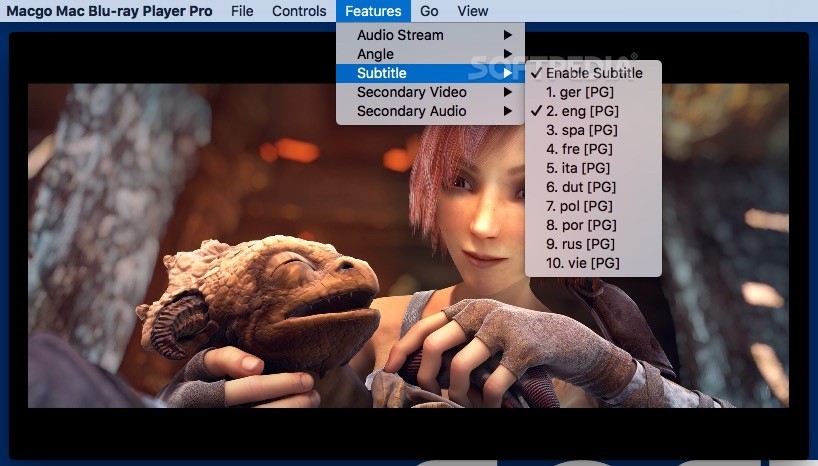Pick 9. rus [PG] subtitle track
This screenshot has width=818, height=466.
pos(580,244)
